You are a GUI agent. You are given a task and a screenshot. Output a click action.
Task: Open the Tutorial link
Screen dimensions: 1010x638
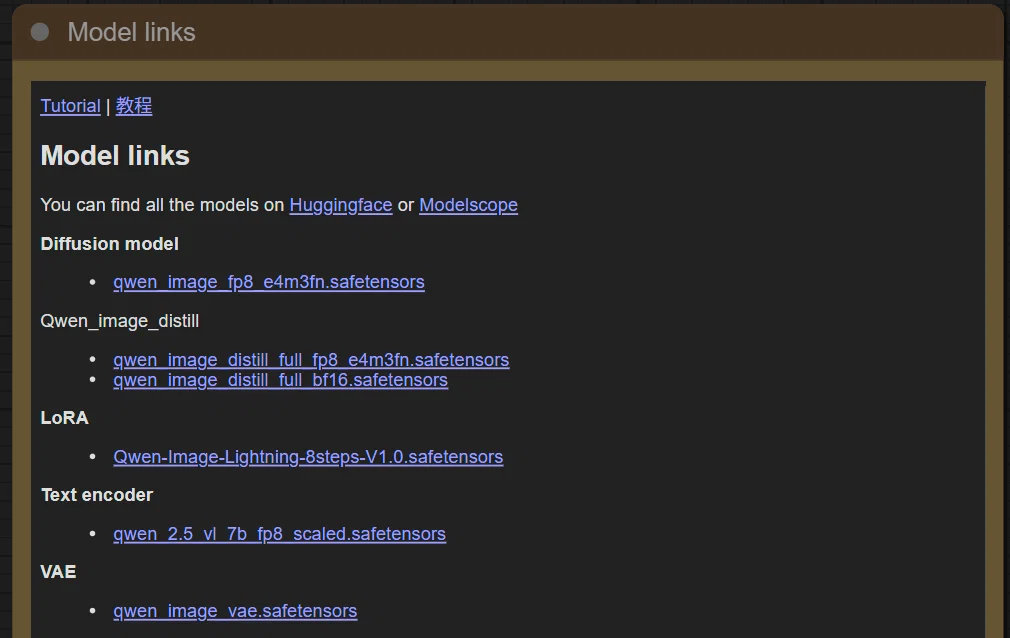[70, 106]
